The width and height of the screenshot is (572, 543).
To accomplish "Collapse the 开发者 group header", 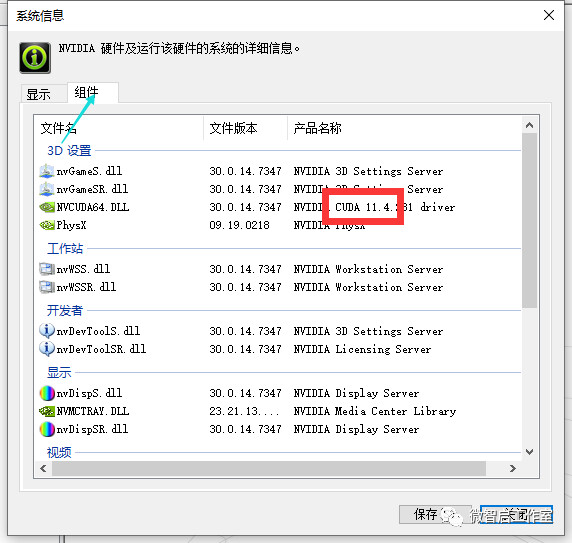I will click(x=65, y=311).
